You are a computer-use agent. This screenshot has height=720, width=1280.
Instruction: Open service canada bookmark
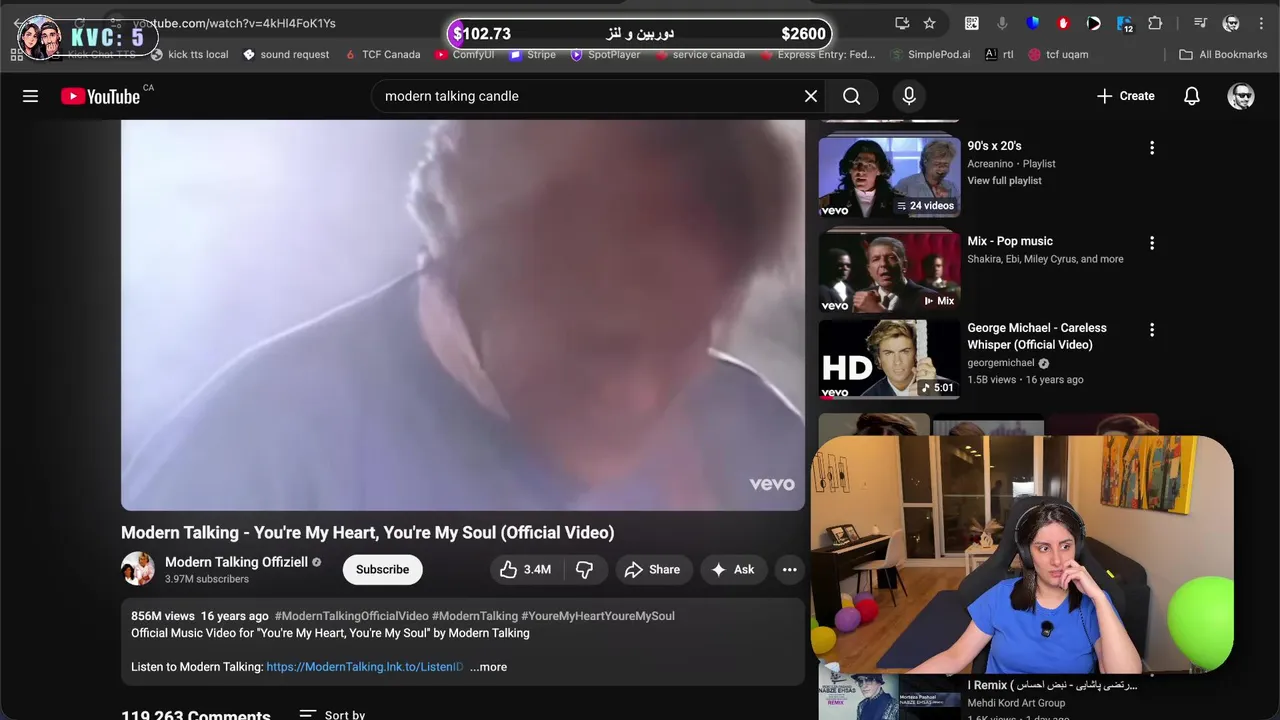pyautogui.click(x=699, y=54)
